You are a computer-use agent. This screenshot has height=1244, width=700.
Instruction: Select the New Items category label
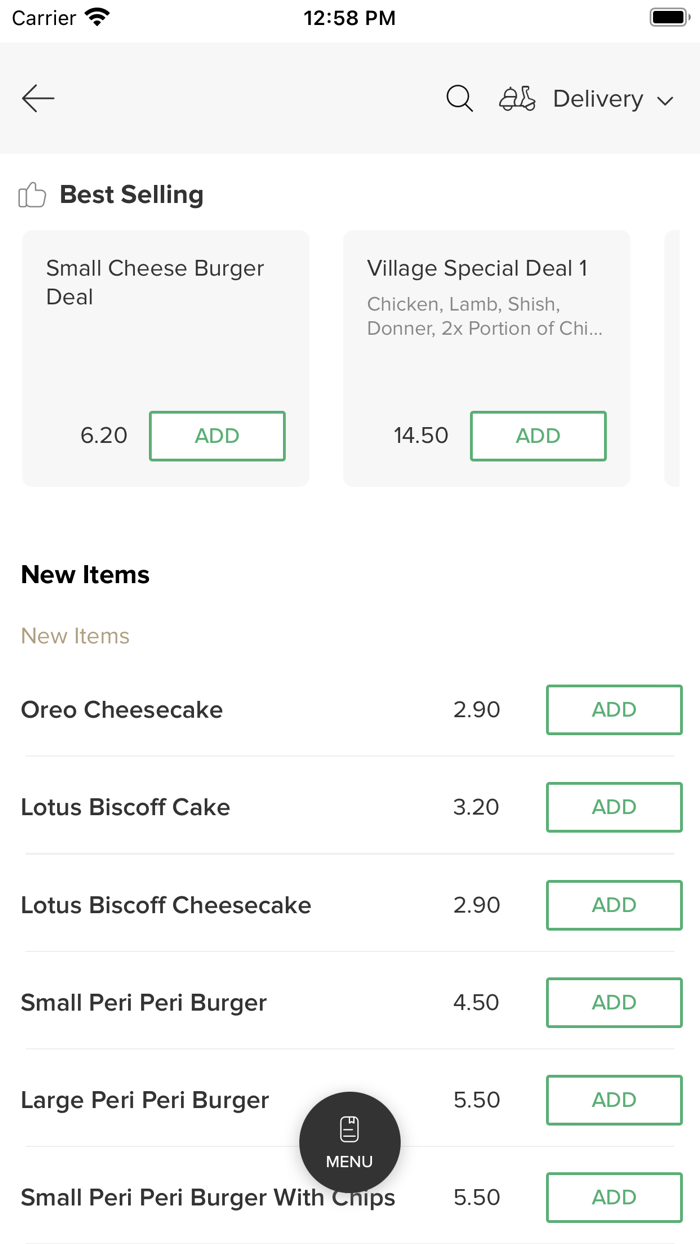click(75, 636)
